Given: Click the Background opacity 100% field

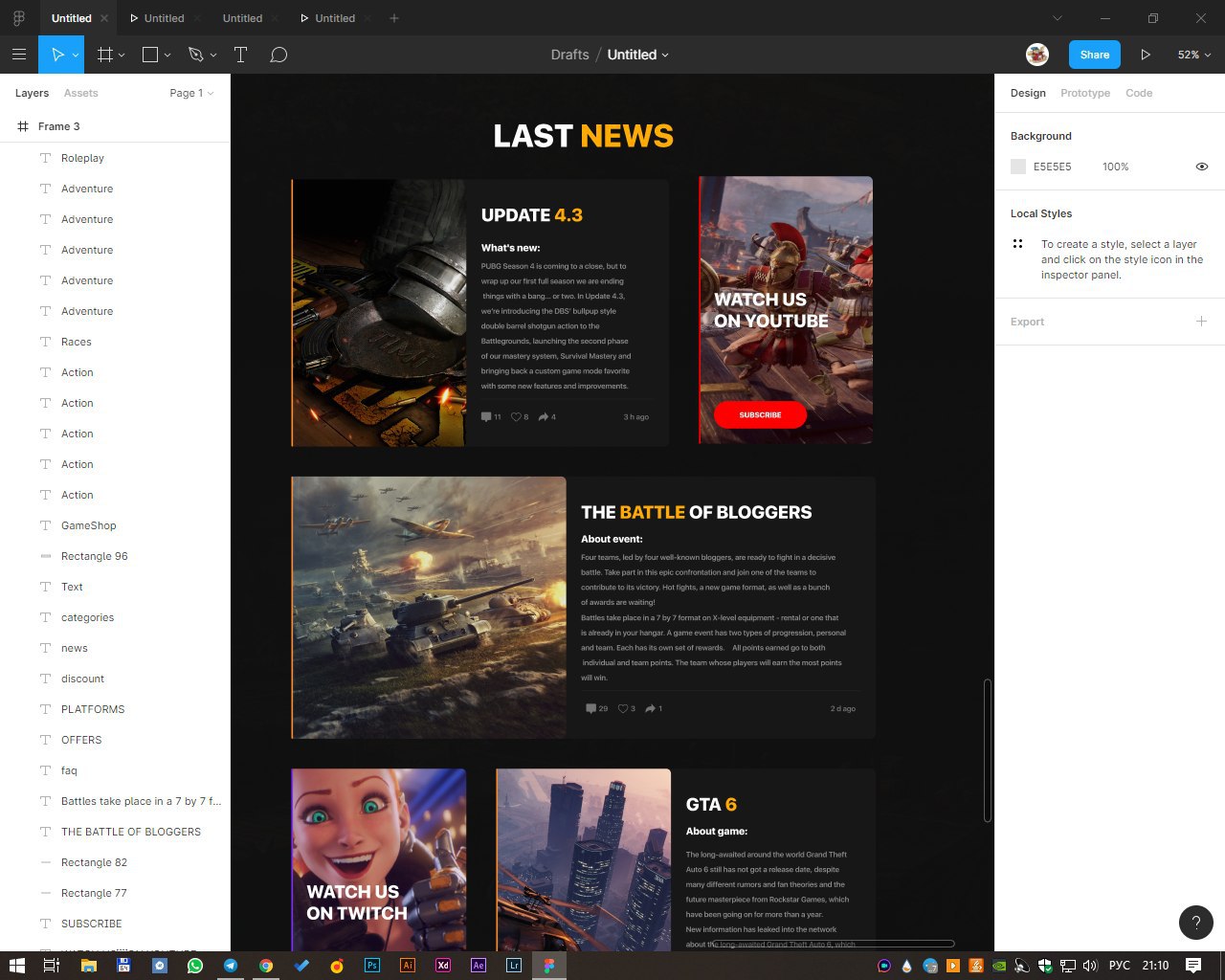Looking at the screenshot, I should click(1116, 167).
